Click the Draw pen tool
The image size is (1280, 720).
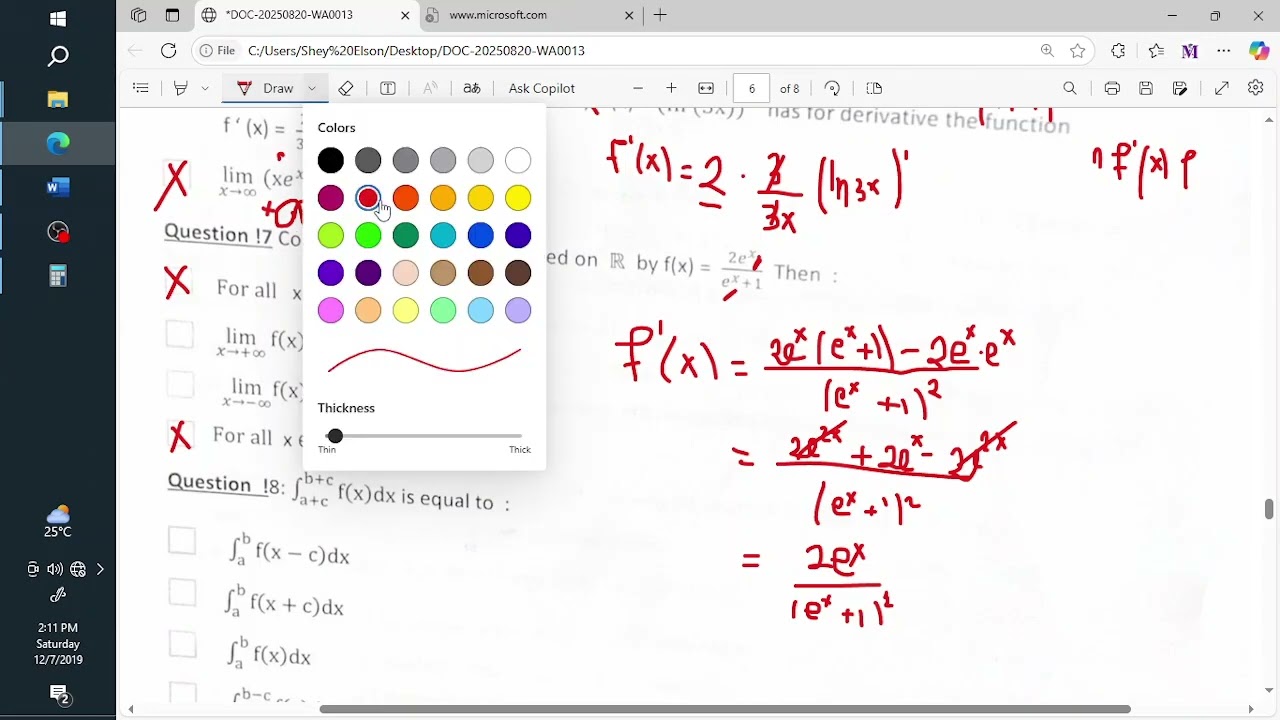pos(266,88)
